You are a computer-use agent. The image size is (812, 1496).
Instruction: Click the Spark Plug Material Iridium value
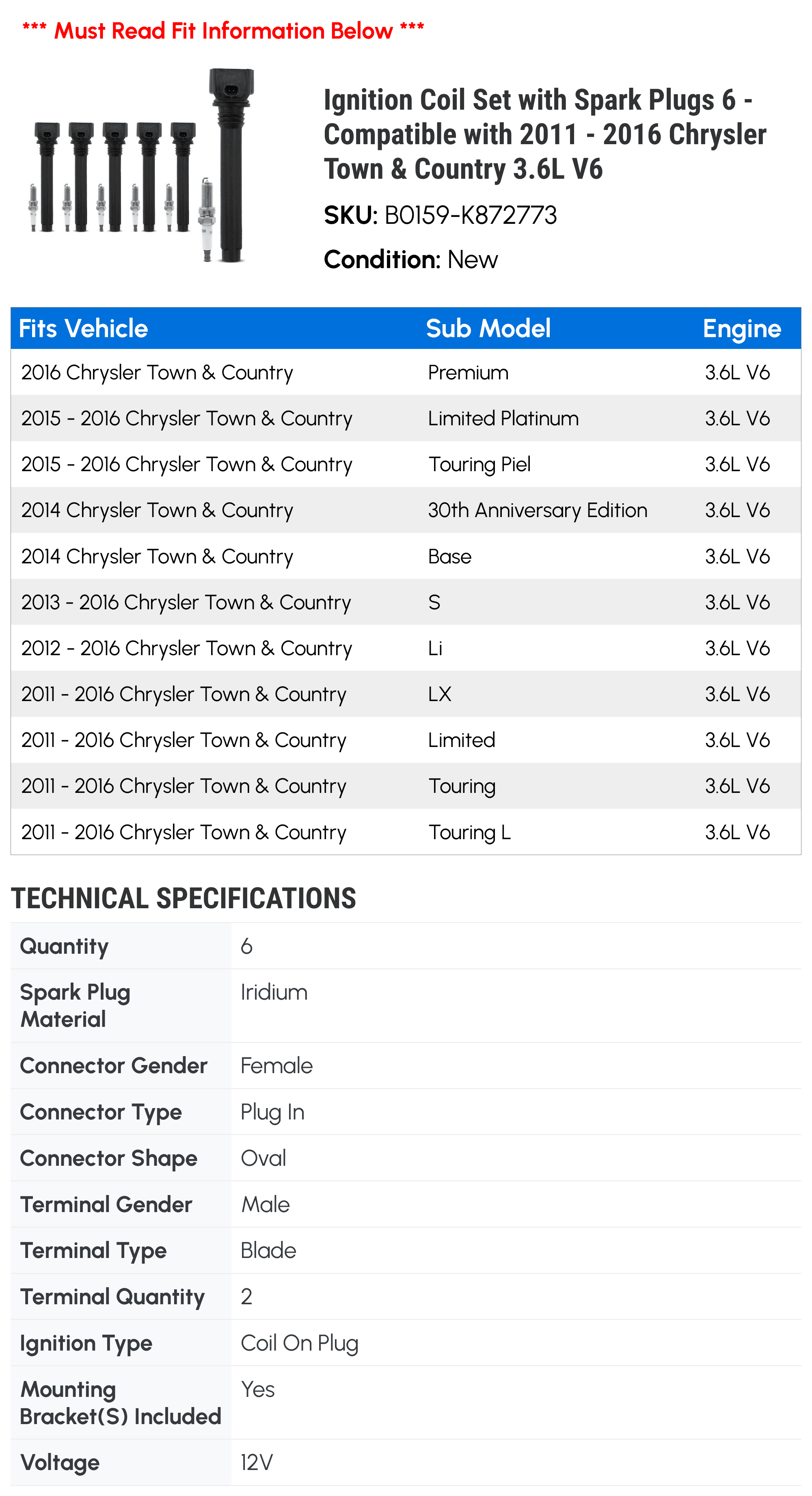click(274, 992)
